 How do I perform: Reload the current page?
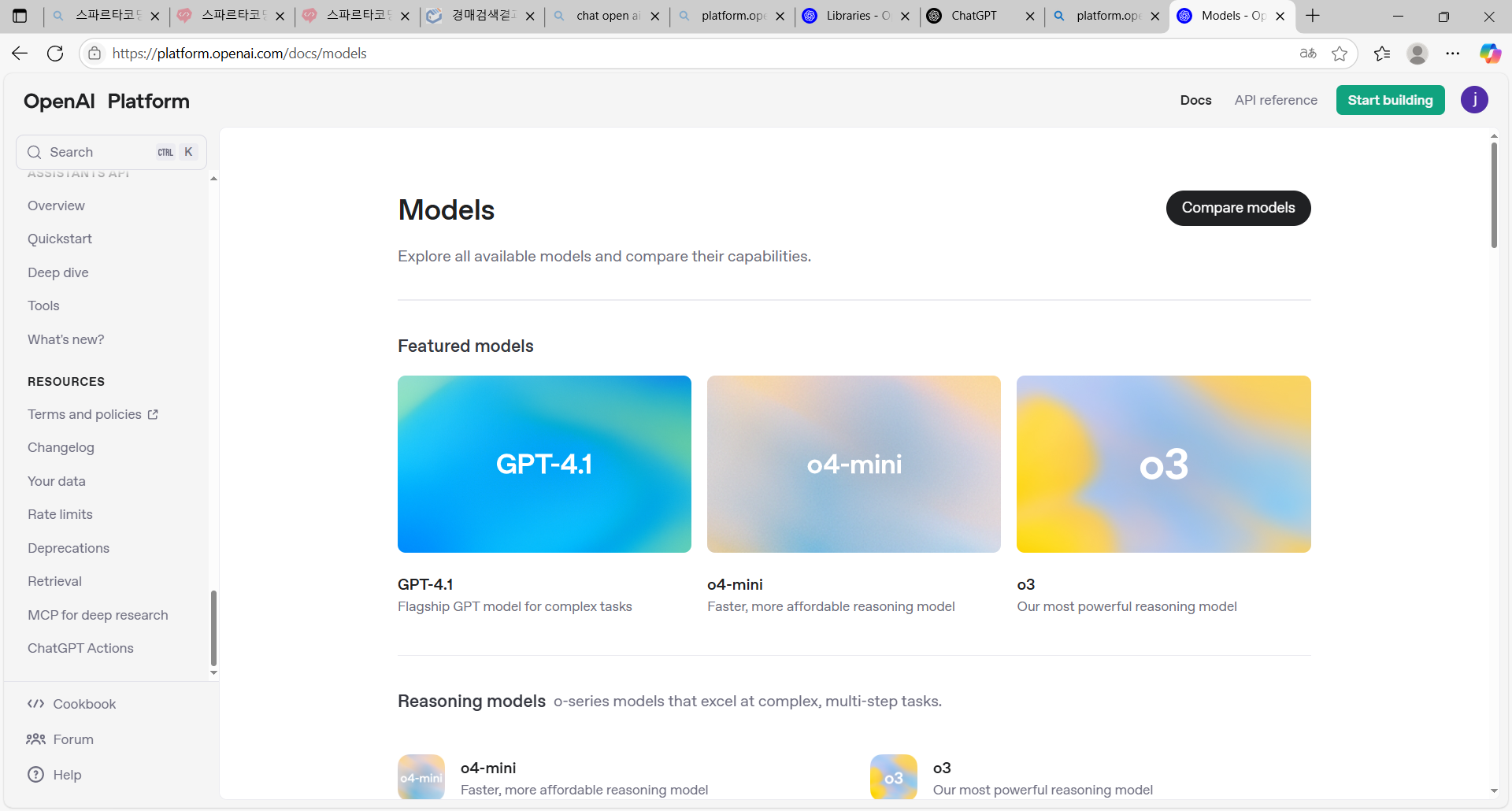point(55,54)
